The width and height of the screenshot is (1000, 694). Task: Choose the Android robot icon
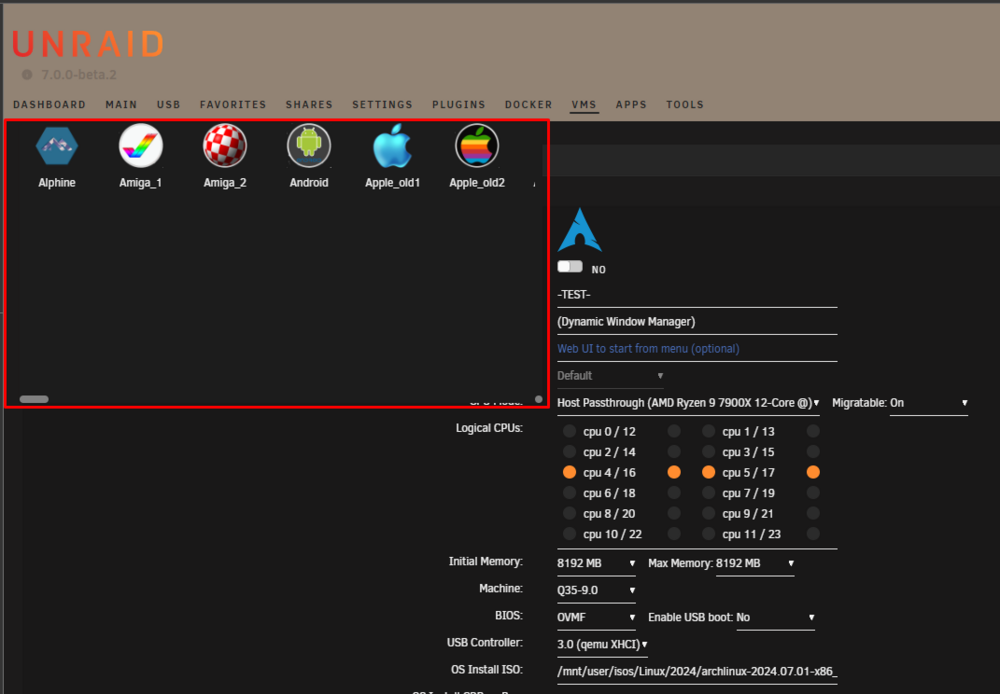[309, 146]
